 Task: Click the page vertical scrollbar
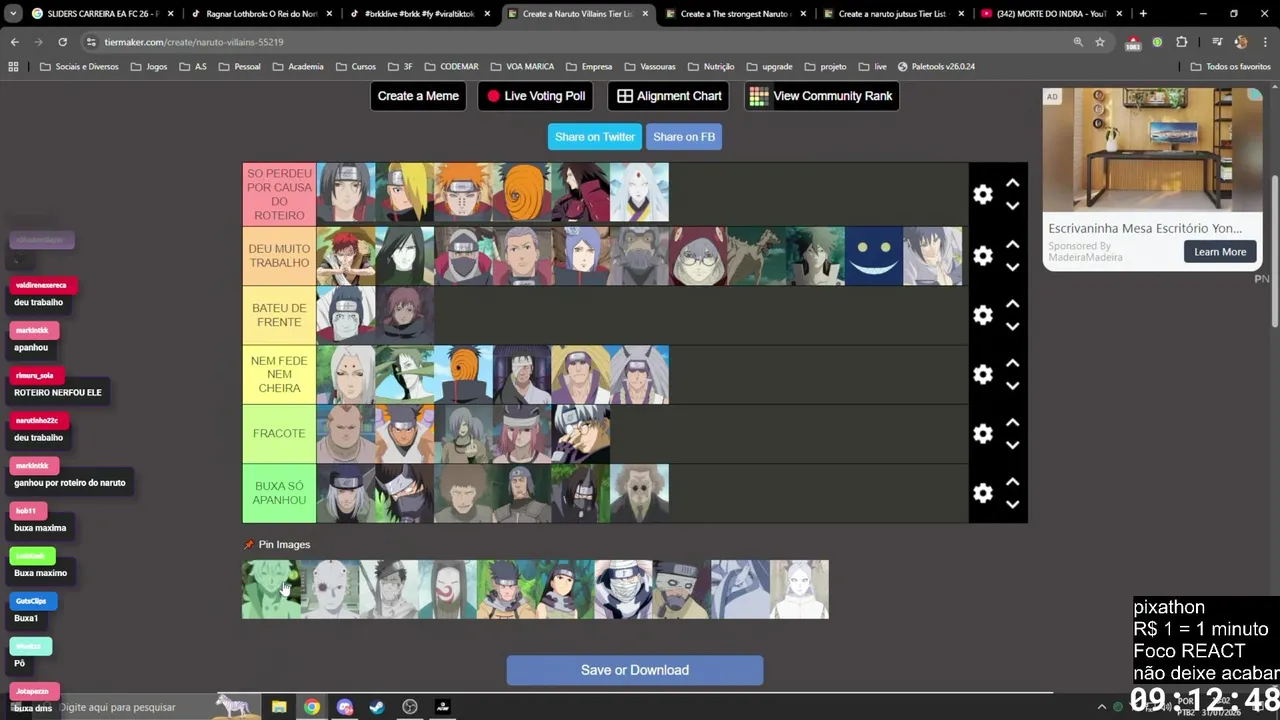coord(1274,250)
